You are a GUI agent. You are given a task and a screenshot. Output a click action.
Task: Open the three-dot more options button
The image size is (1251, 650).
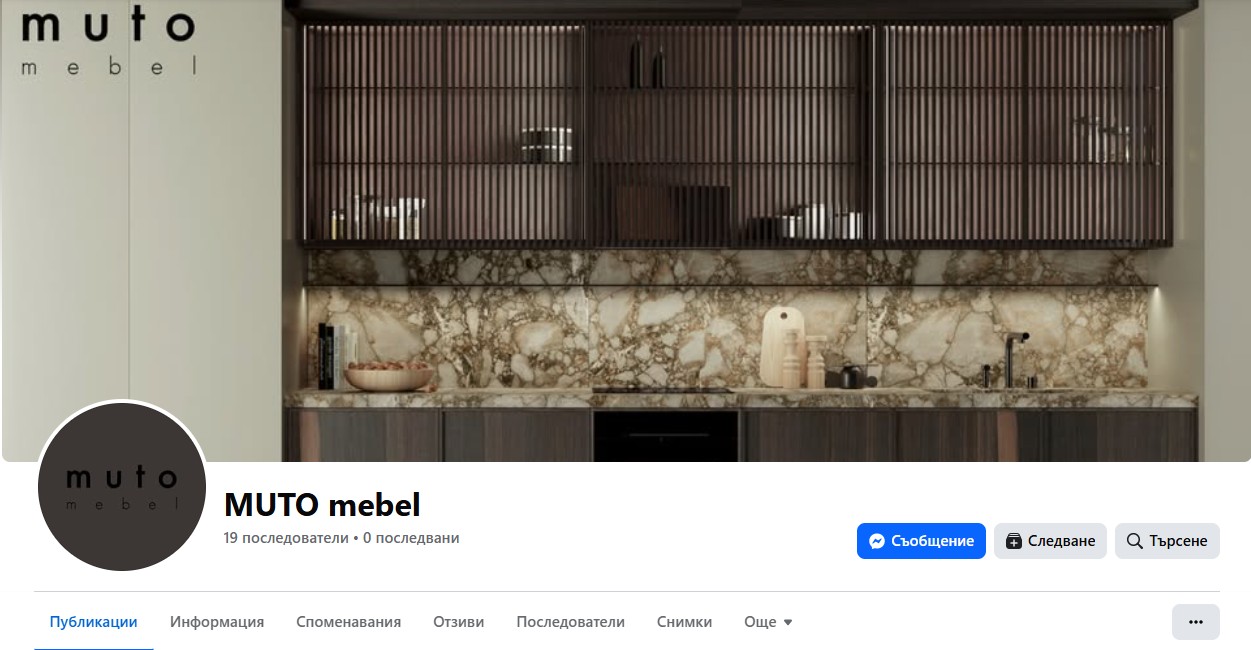tap(1196, 622)
